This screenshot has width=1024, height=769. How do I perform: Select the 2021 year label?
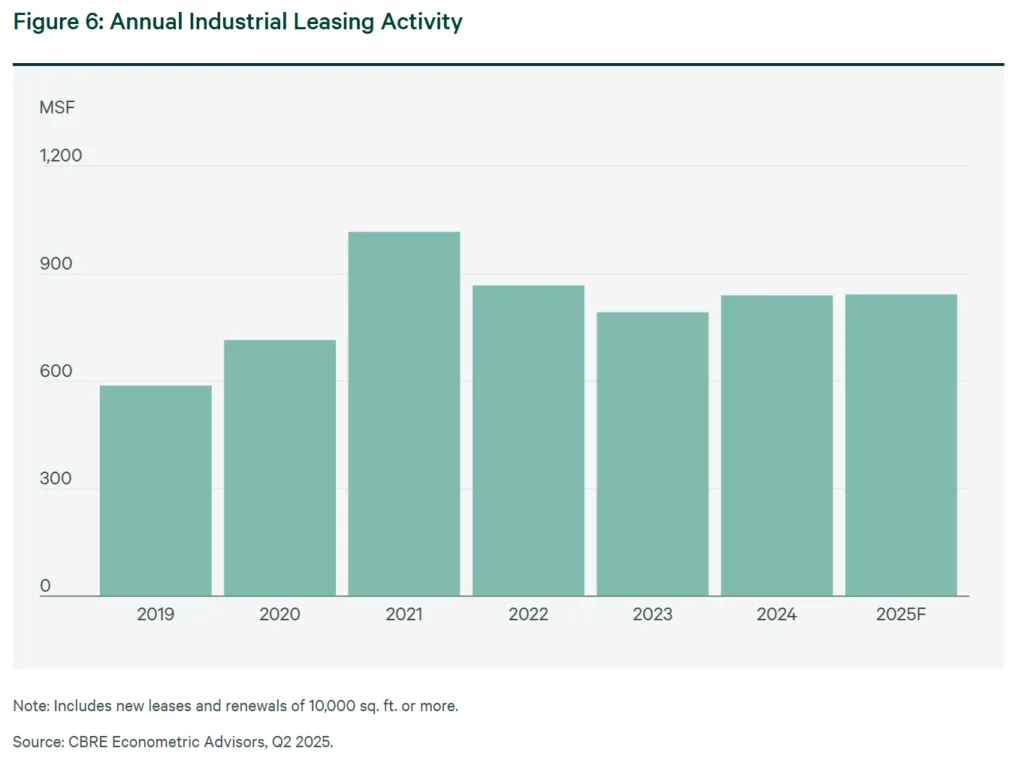(x=404, y=614)
